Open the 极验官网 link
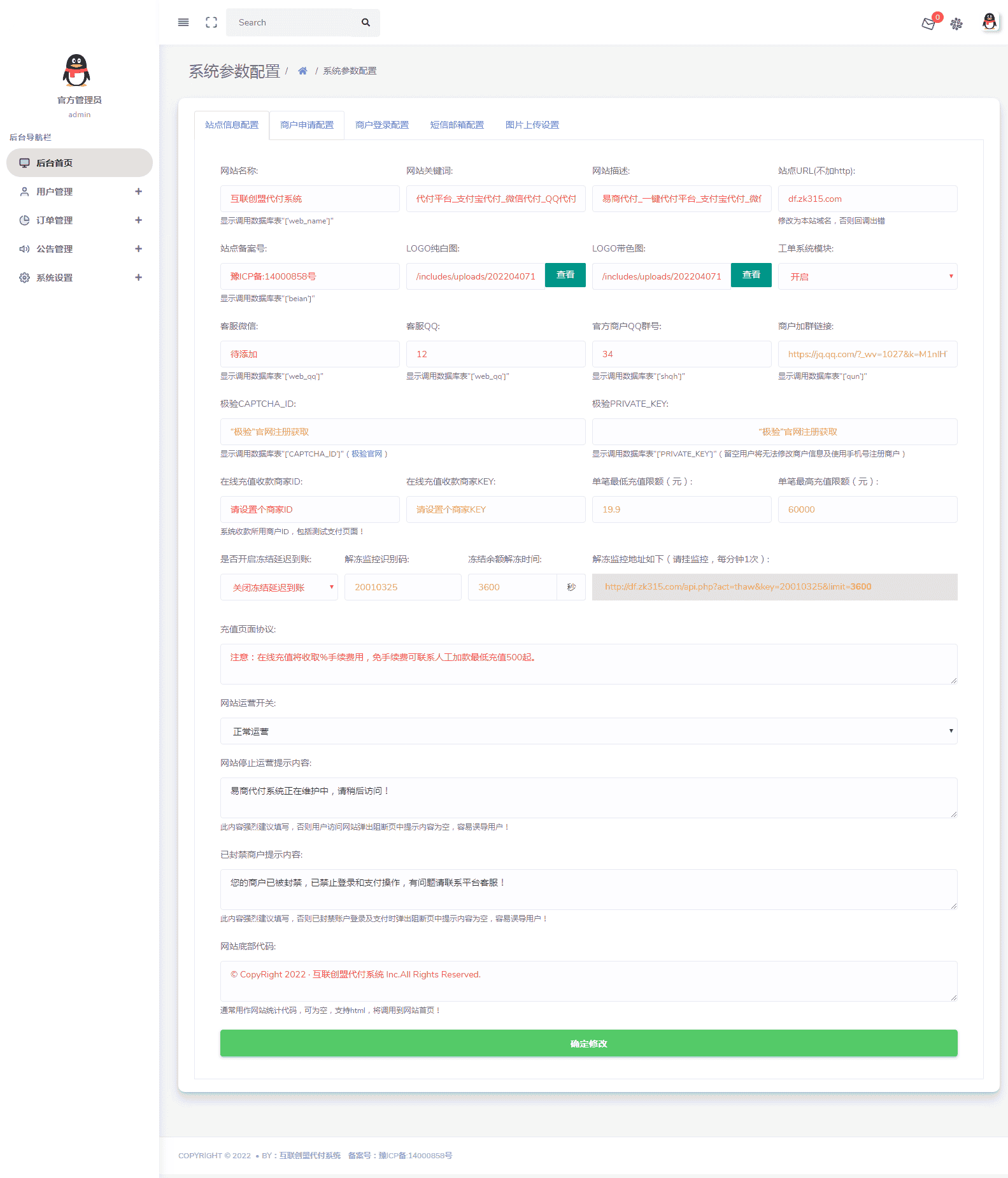 tap(367, 454)
